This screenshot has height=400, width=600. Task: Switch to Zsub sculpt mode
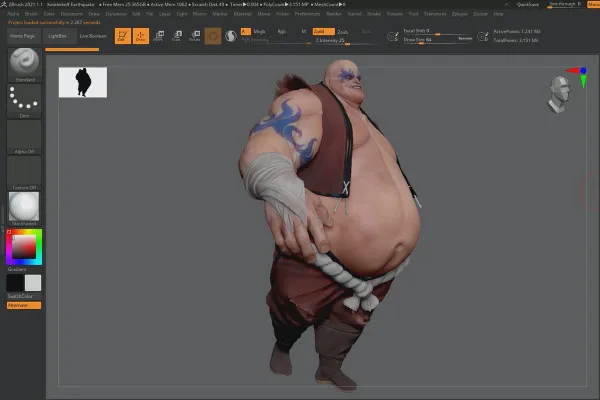343,32
